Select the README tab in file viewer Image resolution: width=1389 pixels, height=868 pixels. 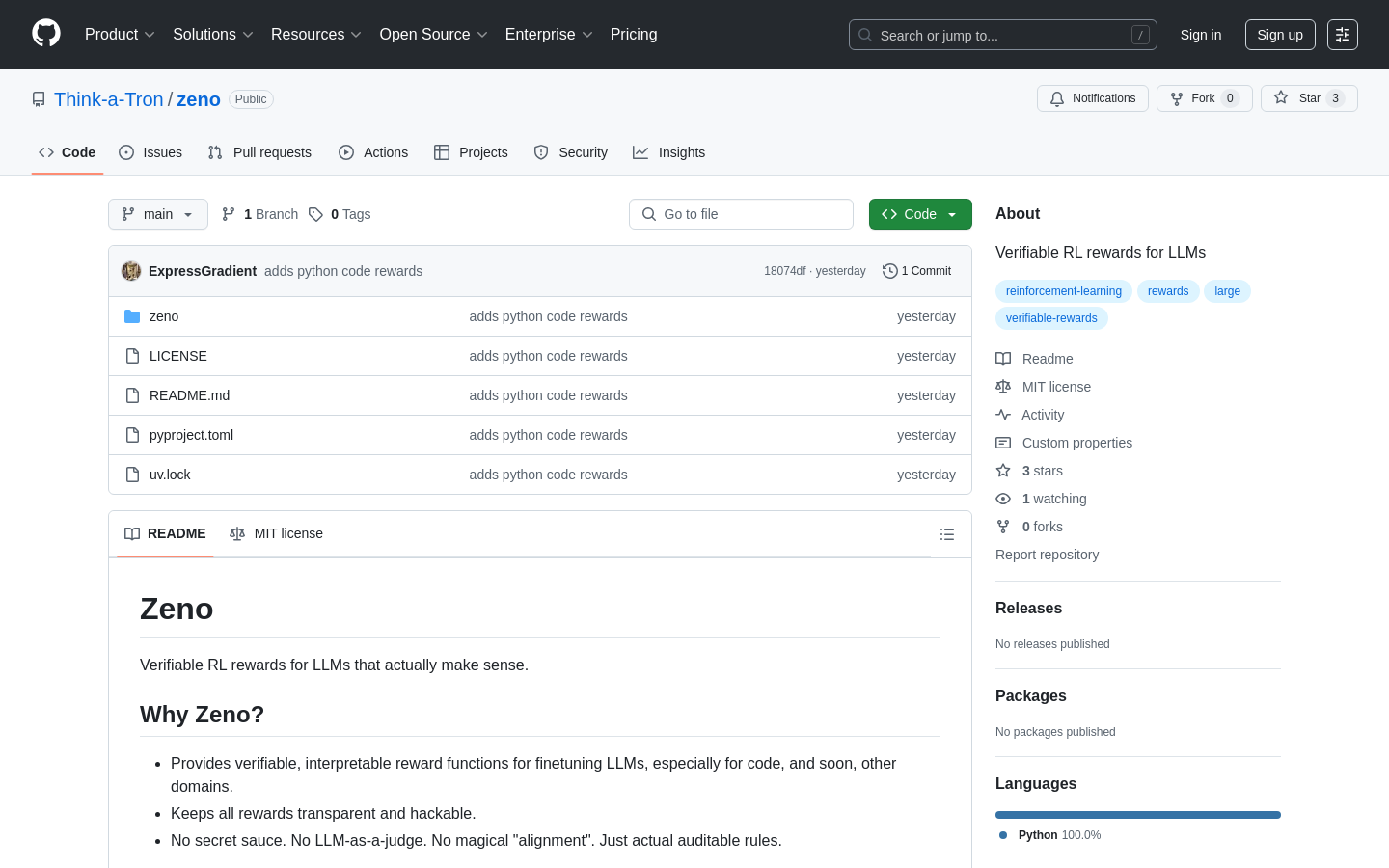(x=165, y=534)
